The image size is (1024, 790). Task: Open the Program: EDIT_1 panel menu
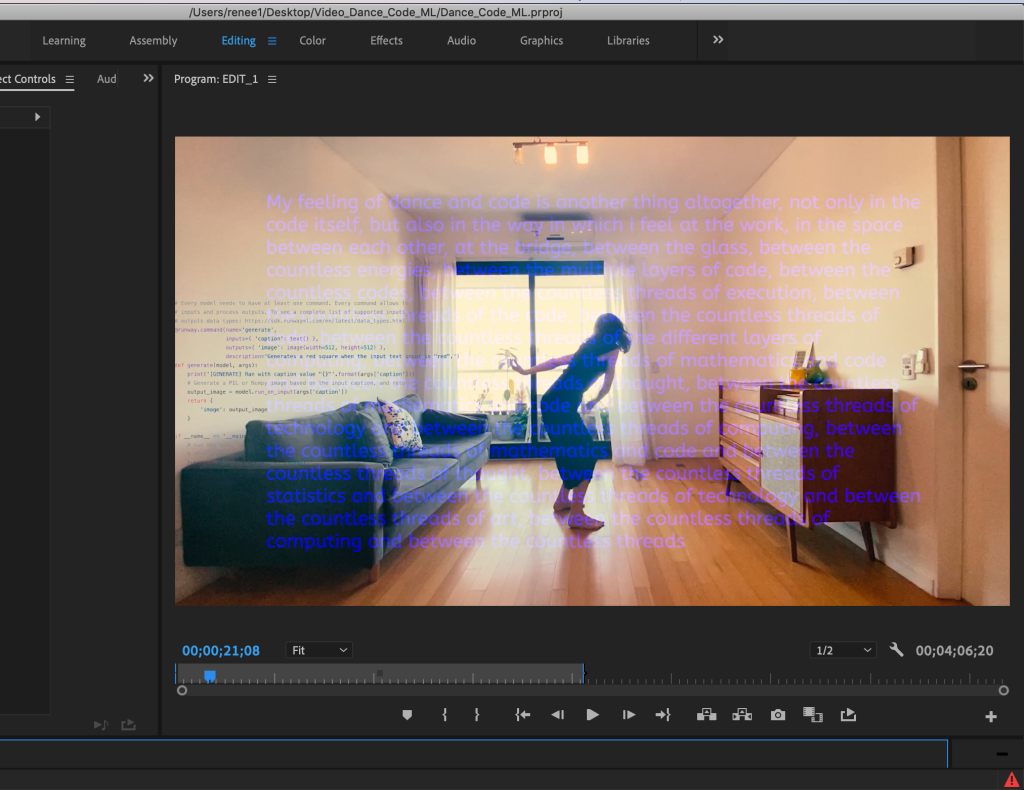(272, 80)
